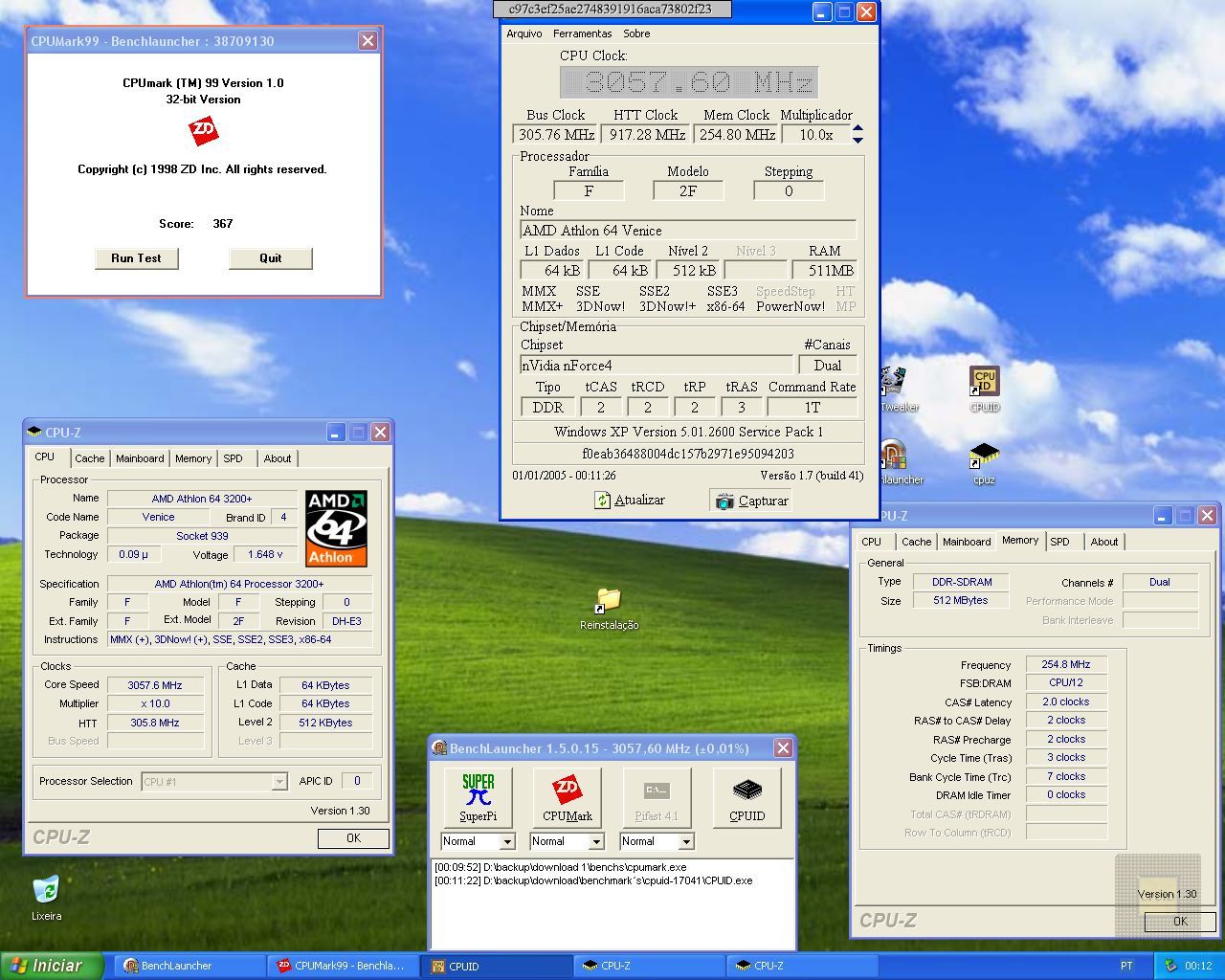This screenshot has height=980, width=1225.
Task: Click the Capturar button
Action: point(751,500)
